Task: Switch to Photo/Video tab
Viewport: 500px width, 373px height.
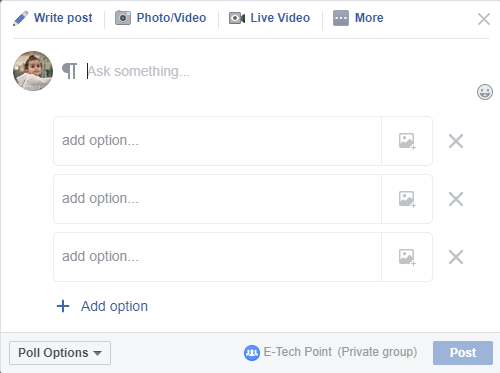Action: click(x=171, y=18)
